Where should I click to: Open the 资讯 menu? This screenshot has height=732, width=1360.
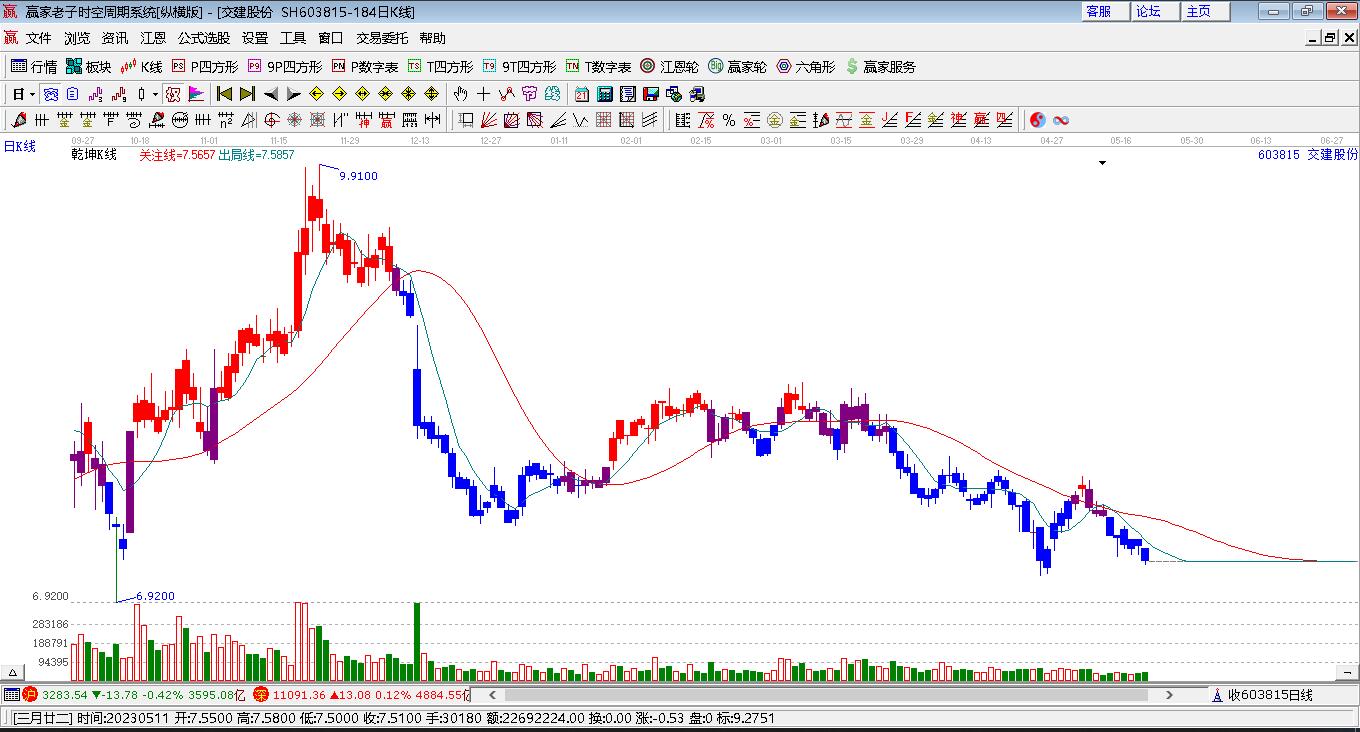point(115,38)
